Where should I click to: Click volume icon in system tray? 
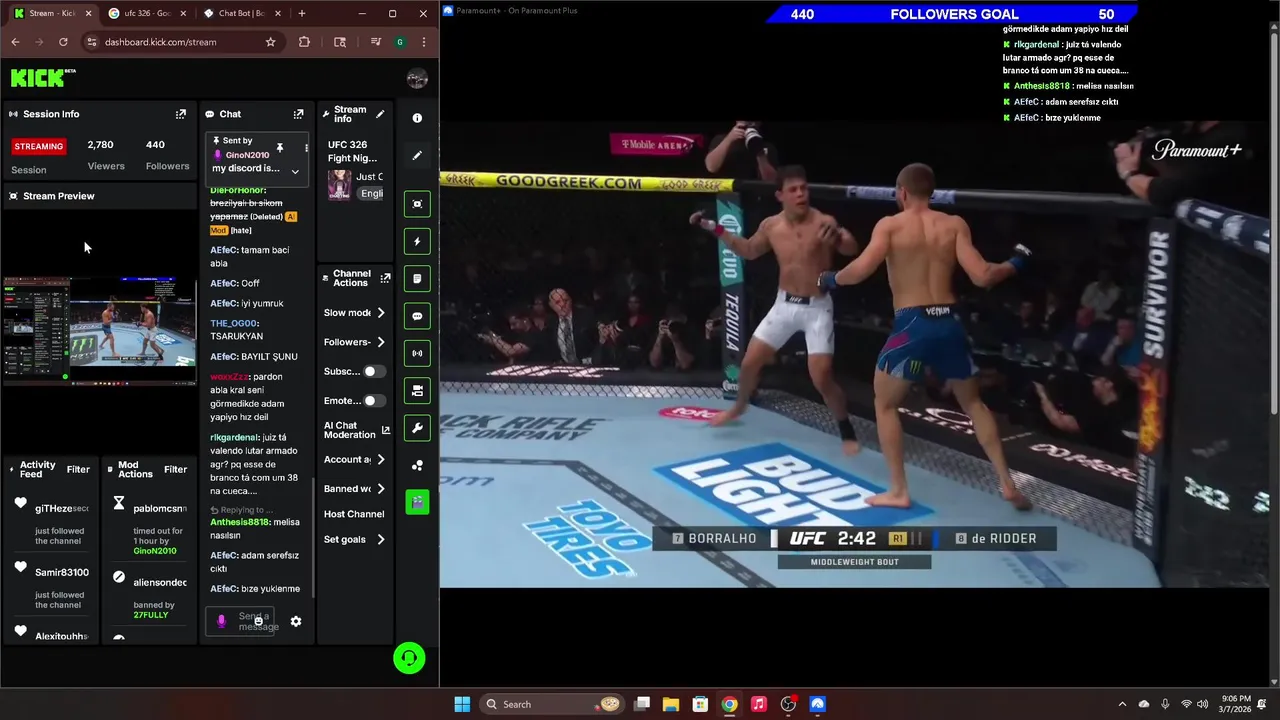(1203, 704)
